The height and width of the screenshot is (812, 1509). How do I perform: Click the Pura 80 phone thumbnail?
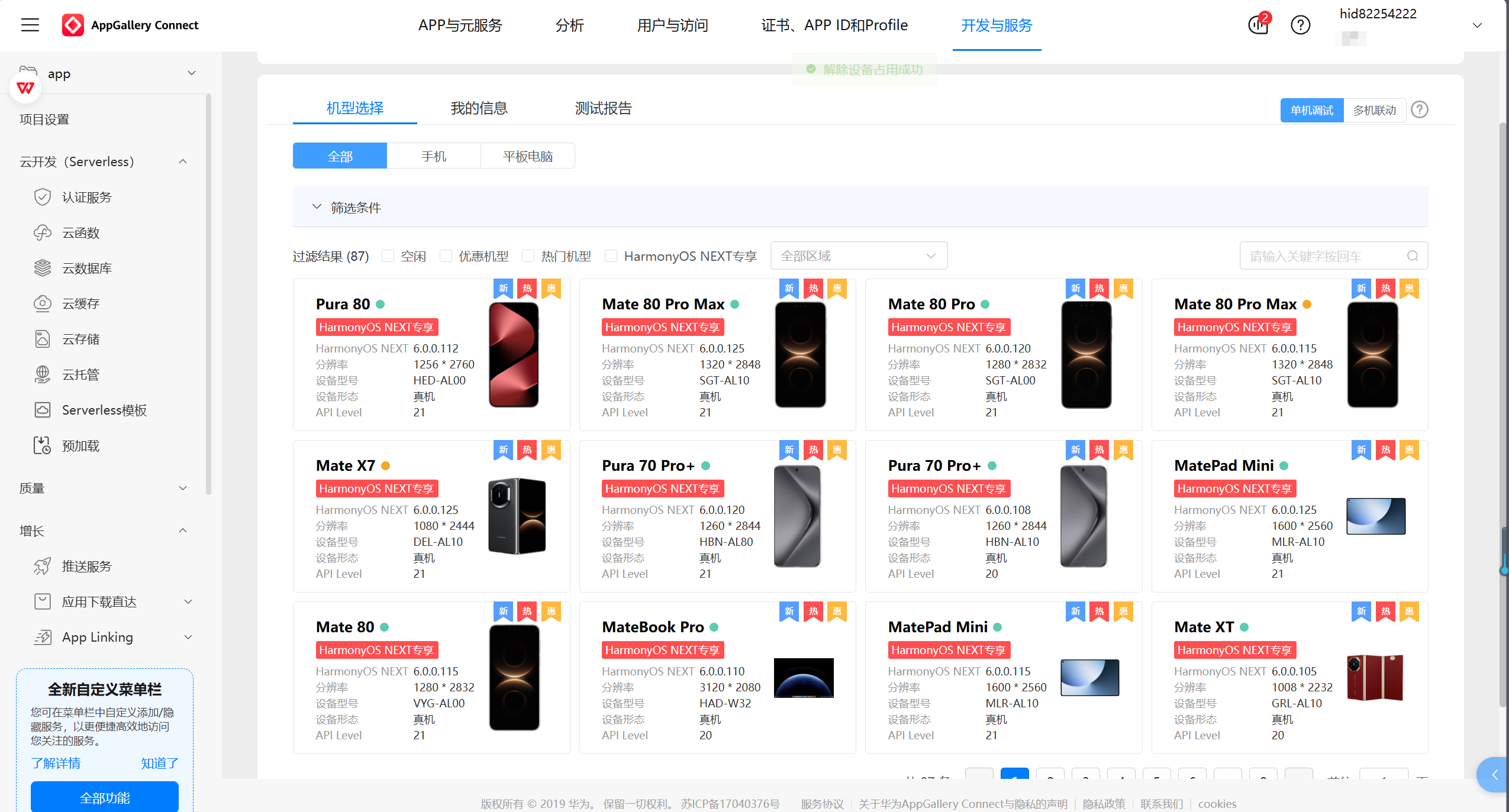514,355
